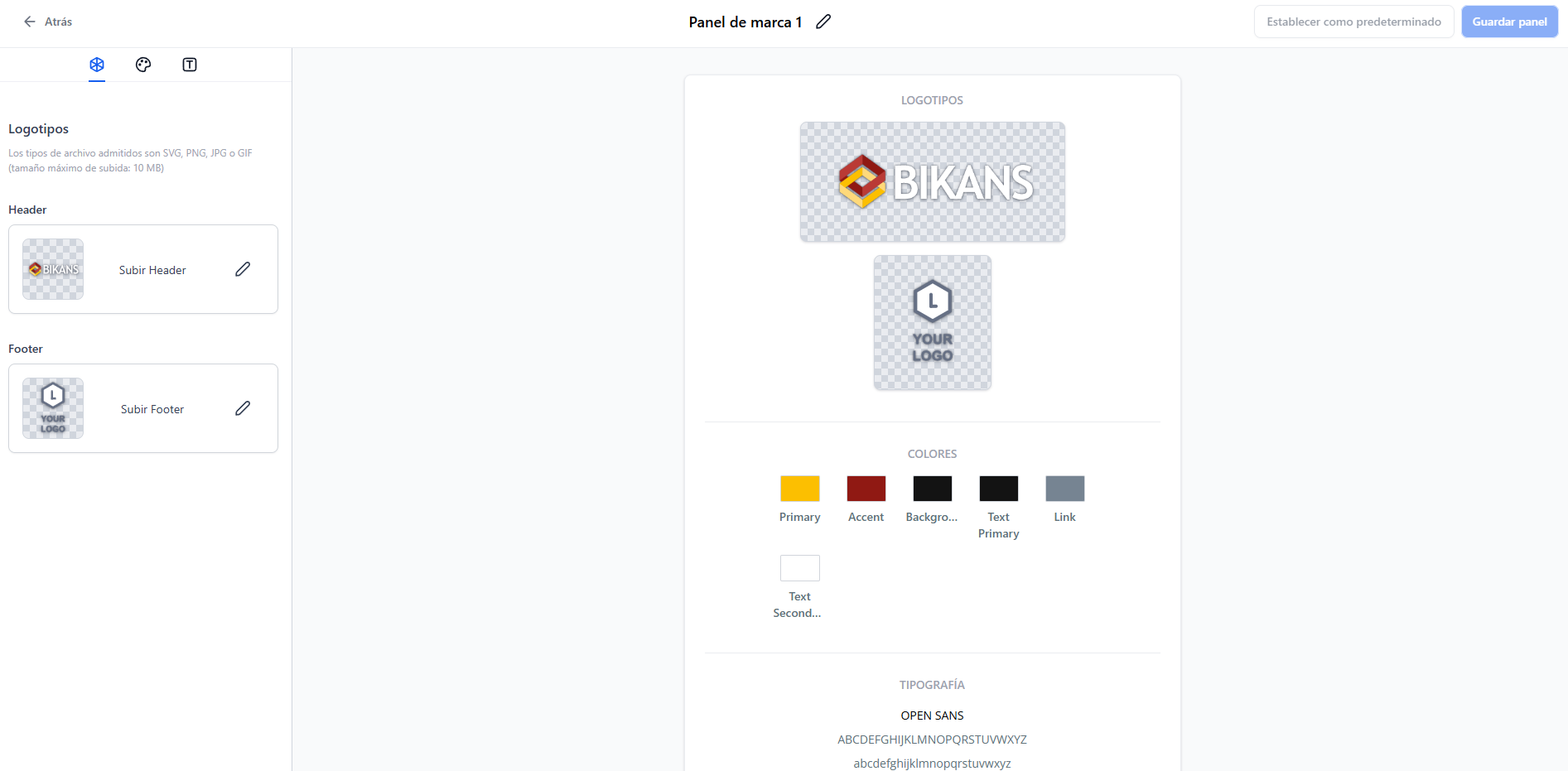Select the white Text Secondary swatch

[800, 568]
